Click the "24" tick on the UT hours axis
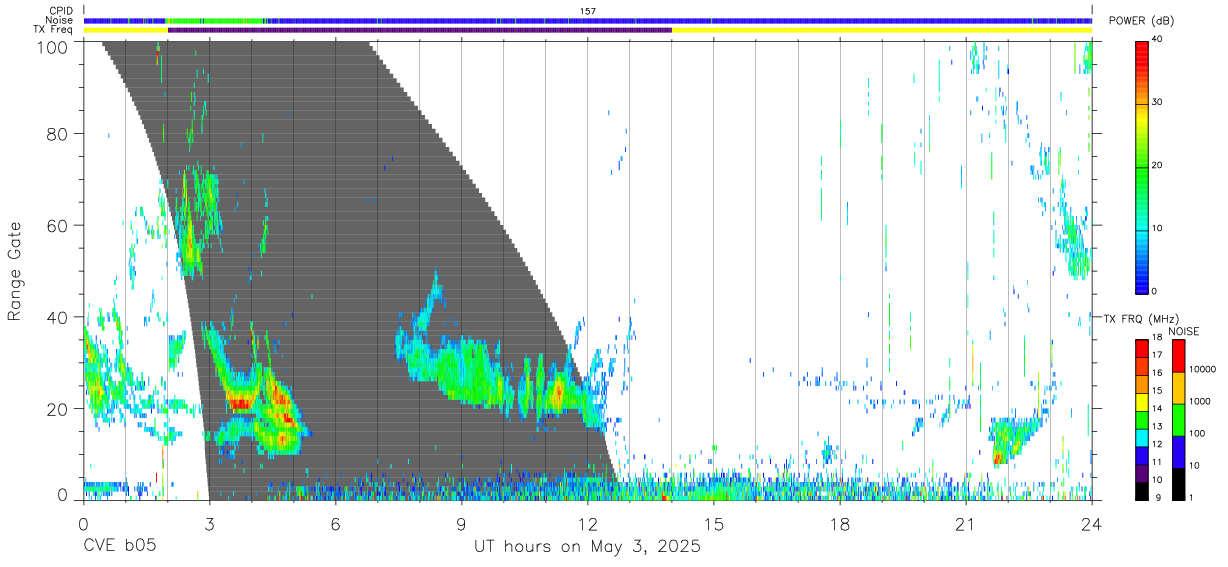1228x567 pixels. pyautogui.click(x=1092, y=523)
